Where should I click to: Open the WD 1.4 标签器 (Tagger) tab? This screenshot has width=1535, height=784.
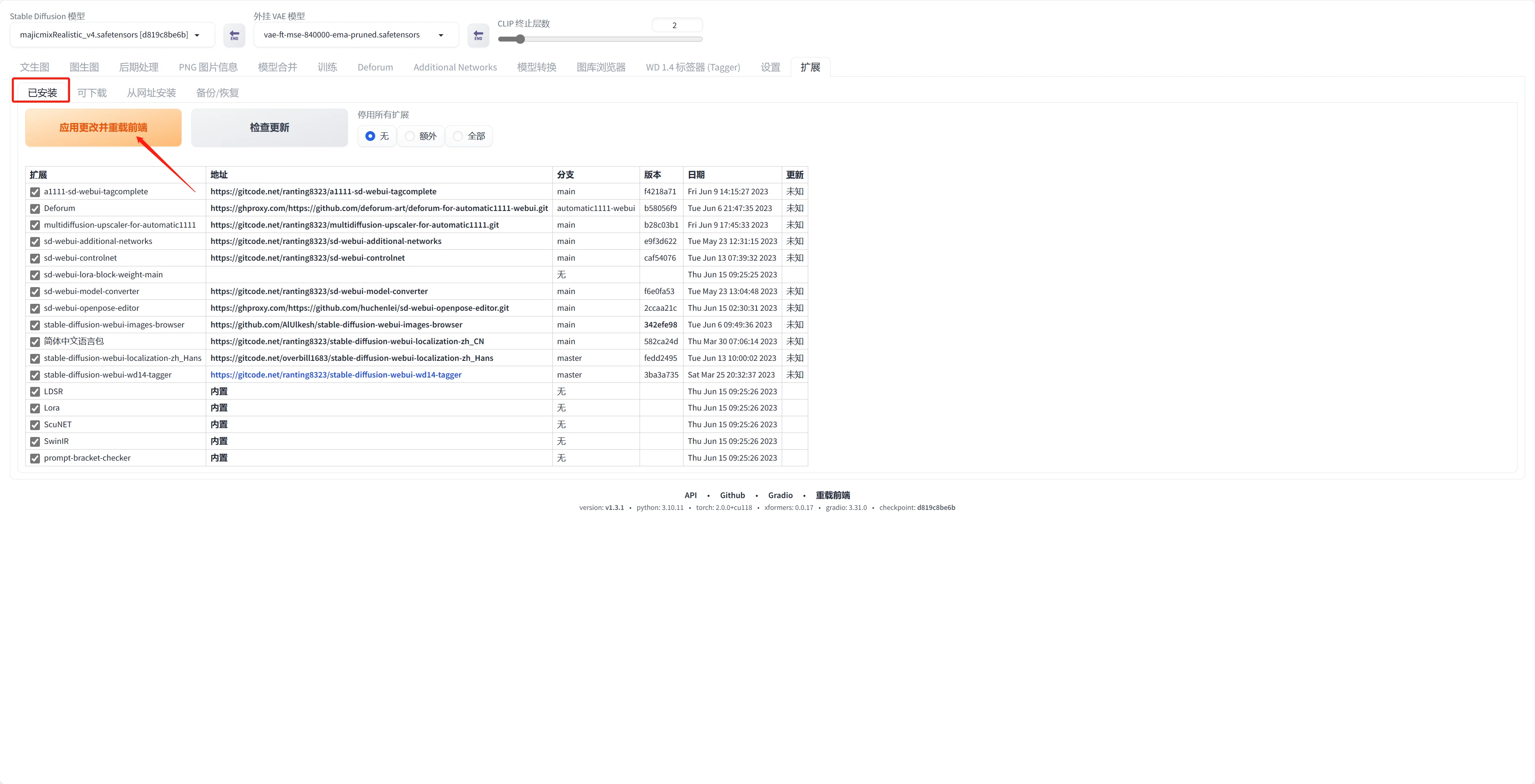click(x=693, y=67)
